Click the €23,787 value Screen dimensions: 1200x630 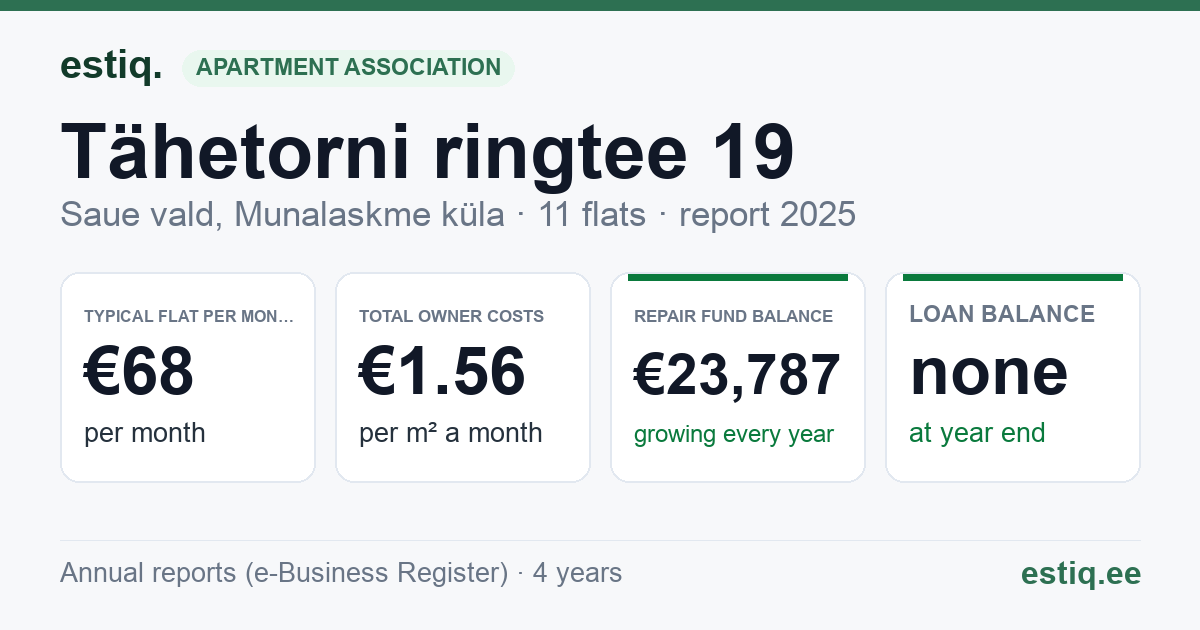[x=737, y=376]
